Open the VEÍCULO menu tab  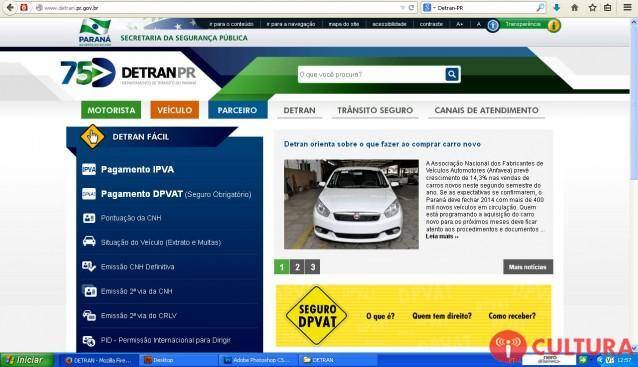point(175,110)
